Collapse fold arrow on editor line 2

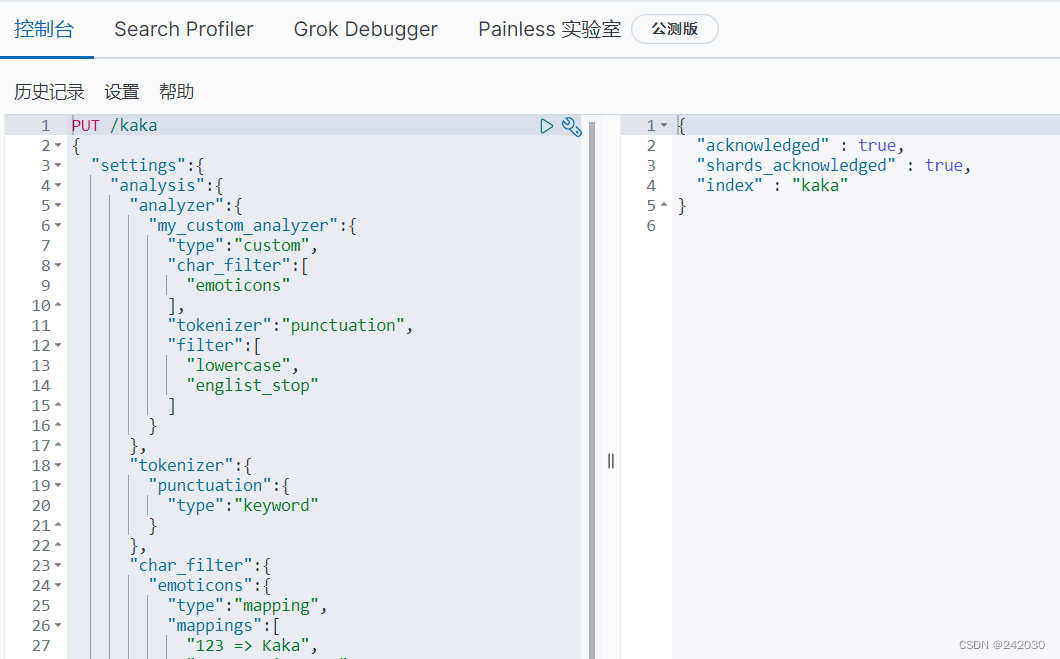pos(58,145)
